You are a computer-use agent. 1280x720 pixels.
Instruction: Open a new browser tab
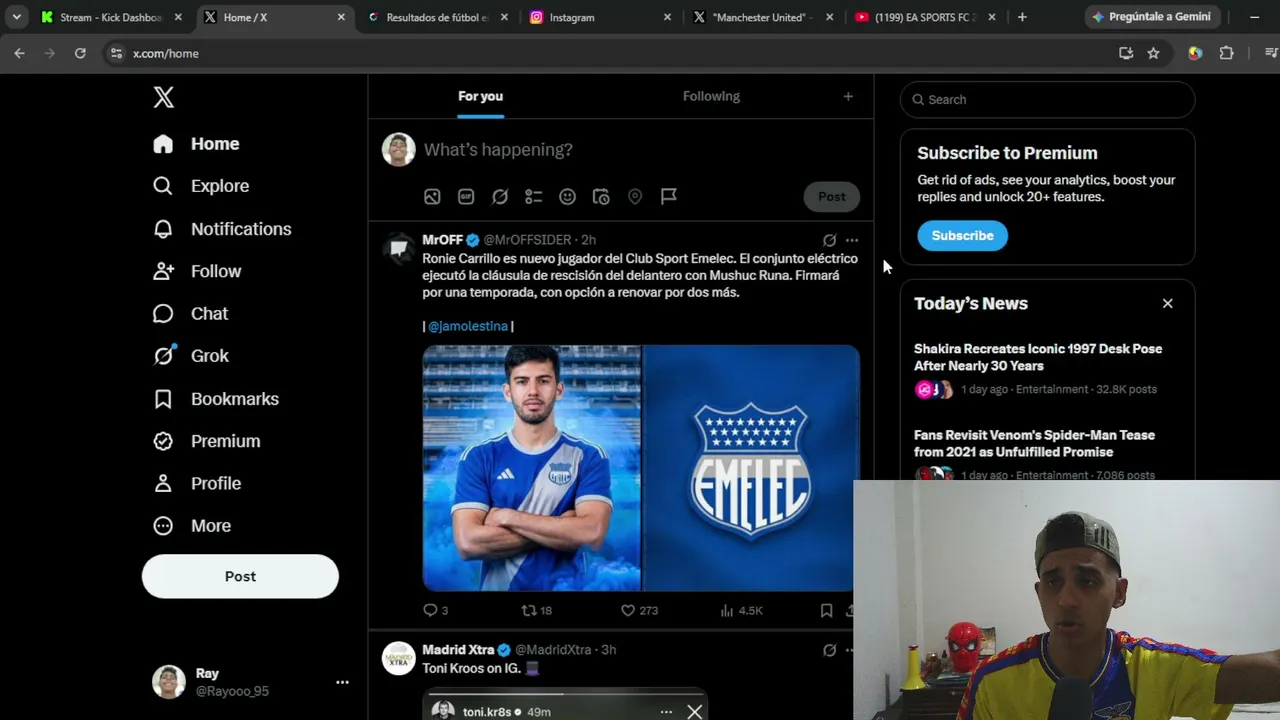[1022, 17]
